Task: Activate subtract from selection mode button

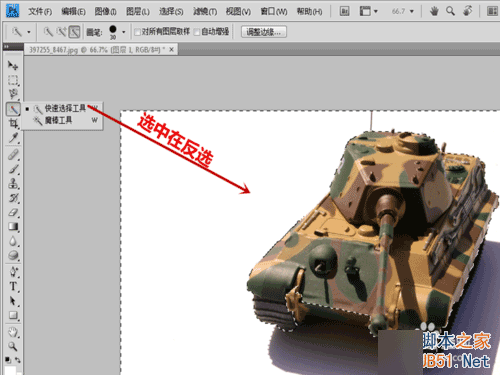Action: point(74,32)
